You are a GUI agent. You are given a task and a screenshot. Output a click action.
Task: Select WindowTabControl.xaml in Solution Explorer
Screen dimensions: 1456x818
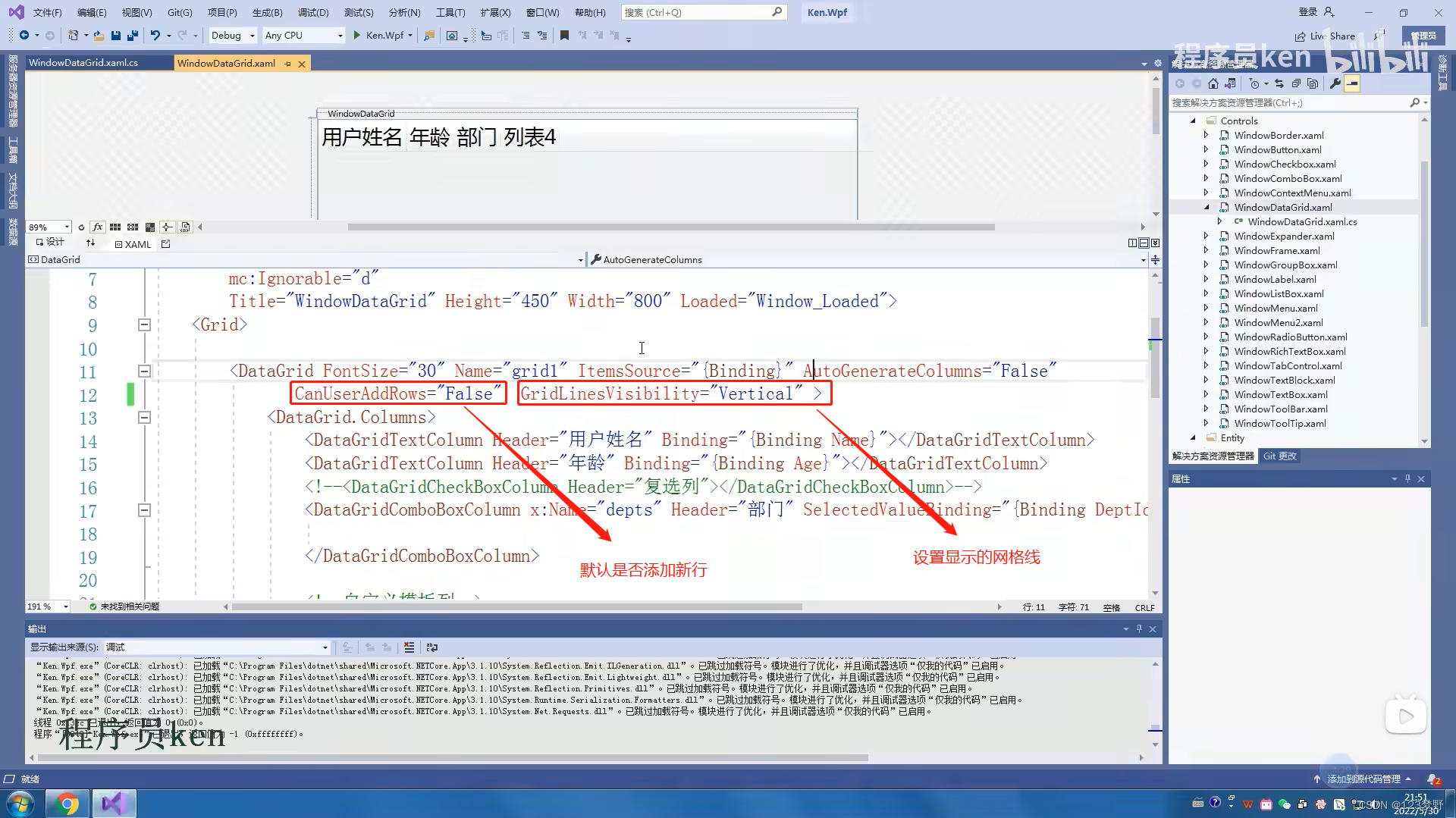1288,365
